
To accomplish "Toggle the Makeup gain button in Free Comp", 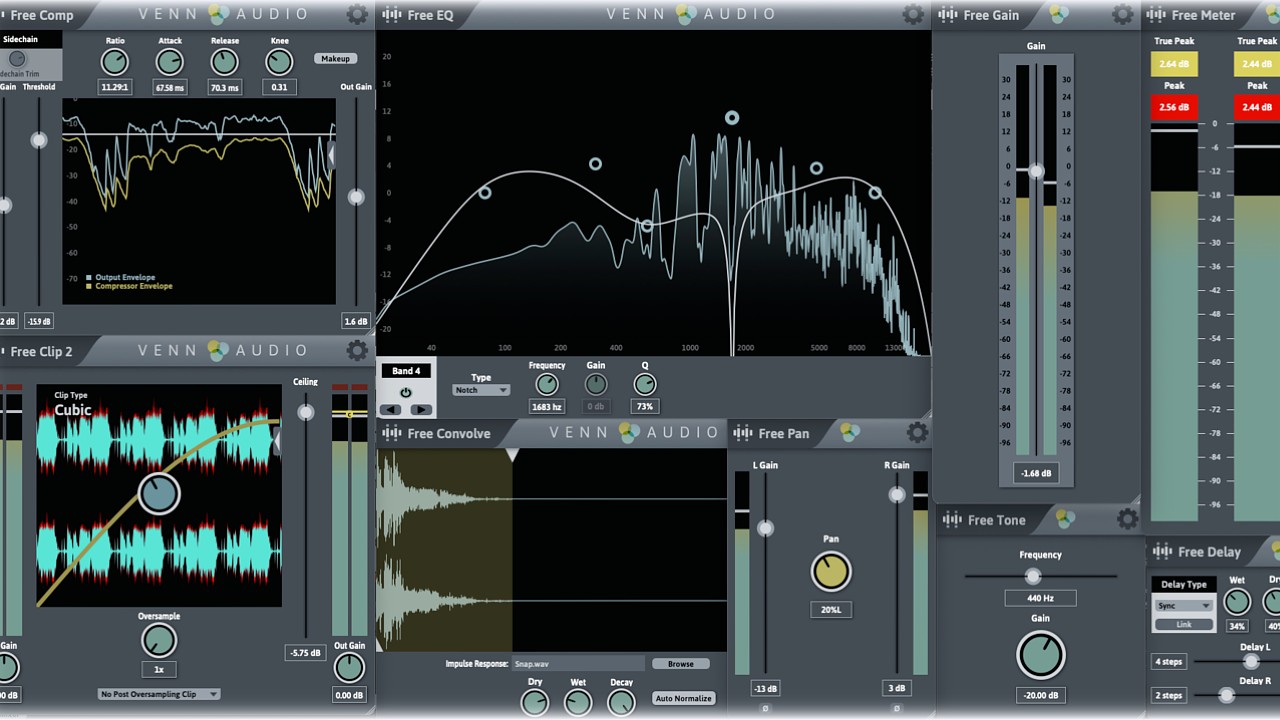I will pos(335,58).
